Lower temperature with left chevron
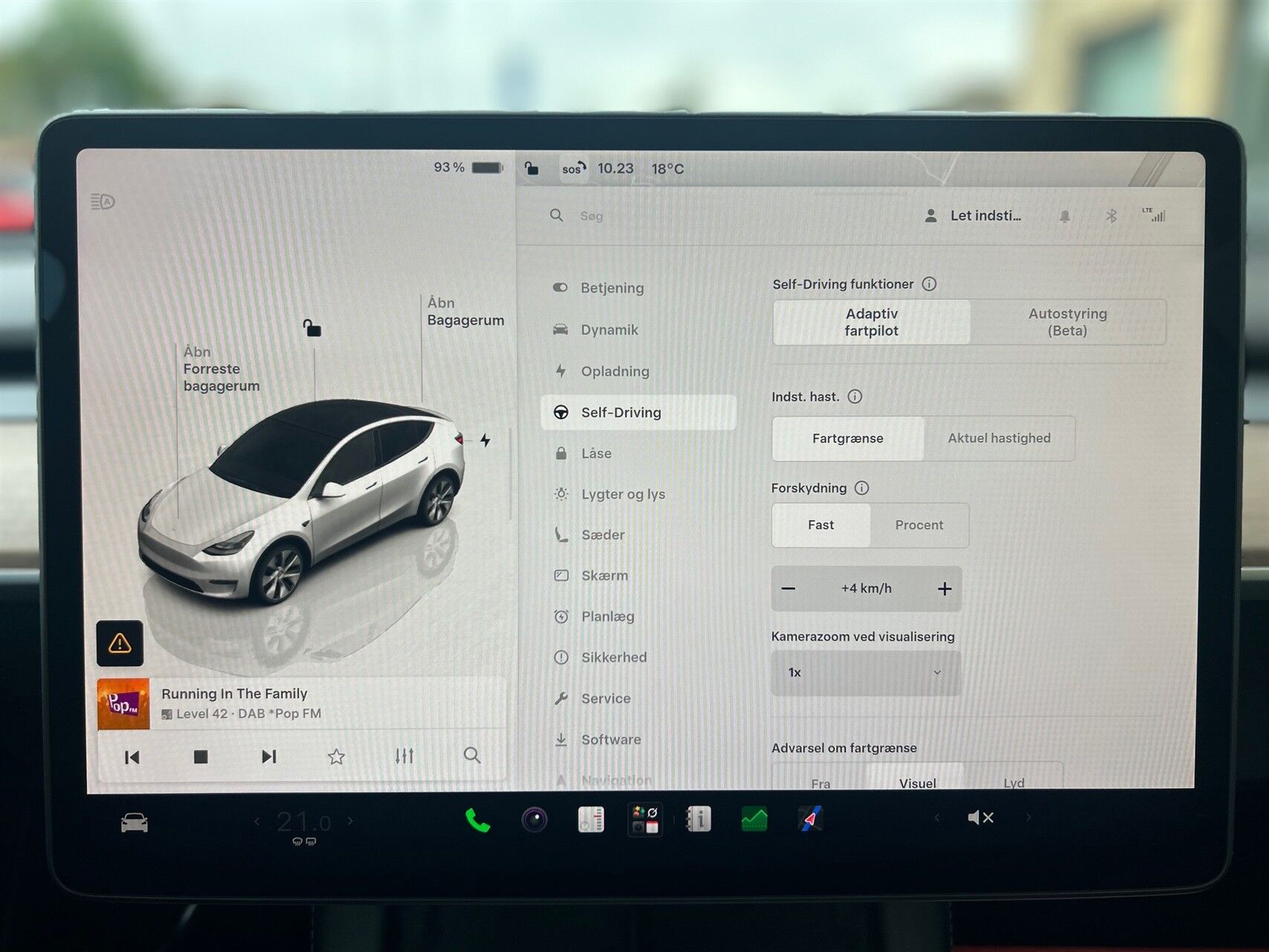 [x=257, y=821]
